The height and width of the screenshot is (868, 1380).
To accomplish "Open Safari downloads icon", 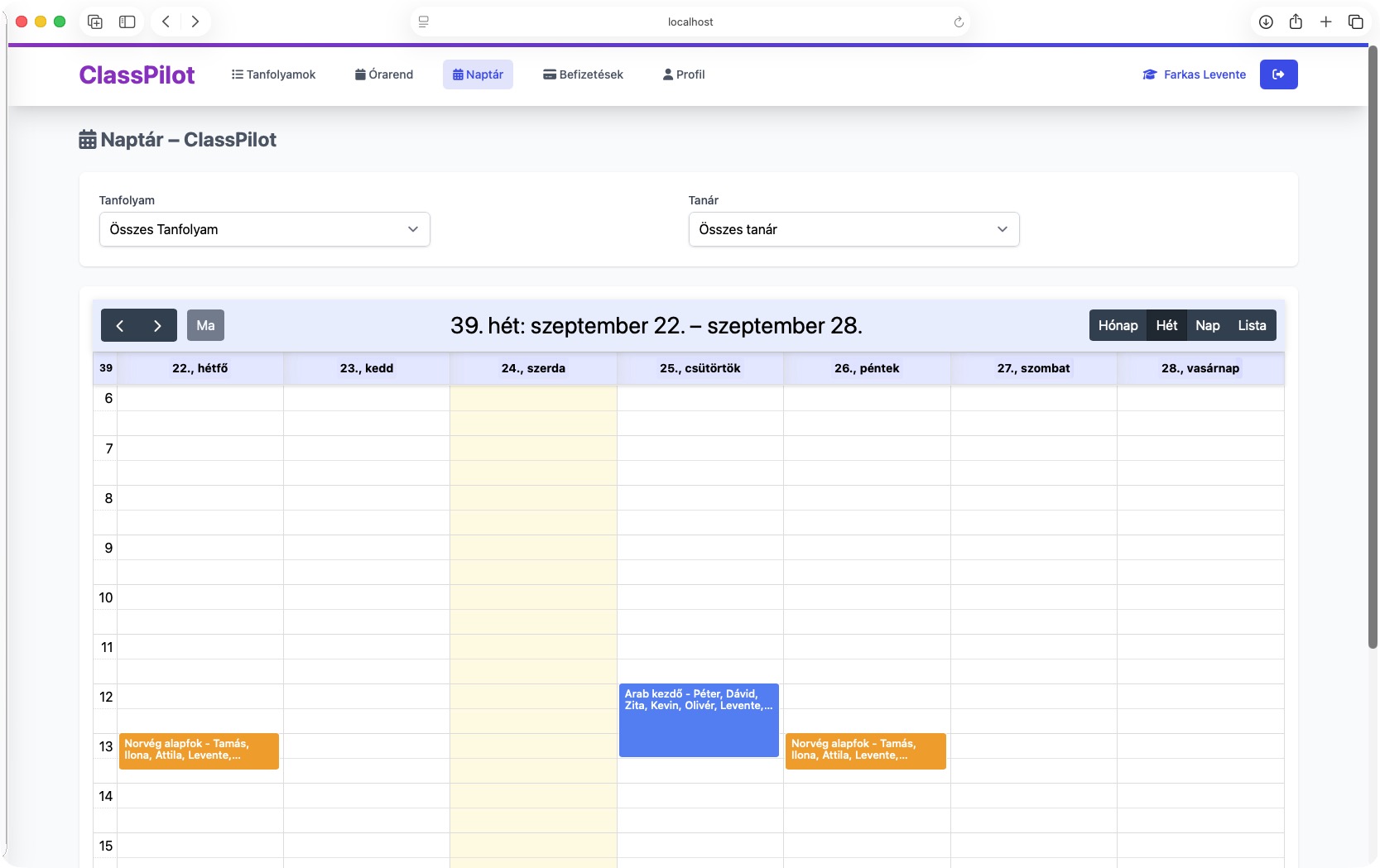I will click(x=1266, y=22).
